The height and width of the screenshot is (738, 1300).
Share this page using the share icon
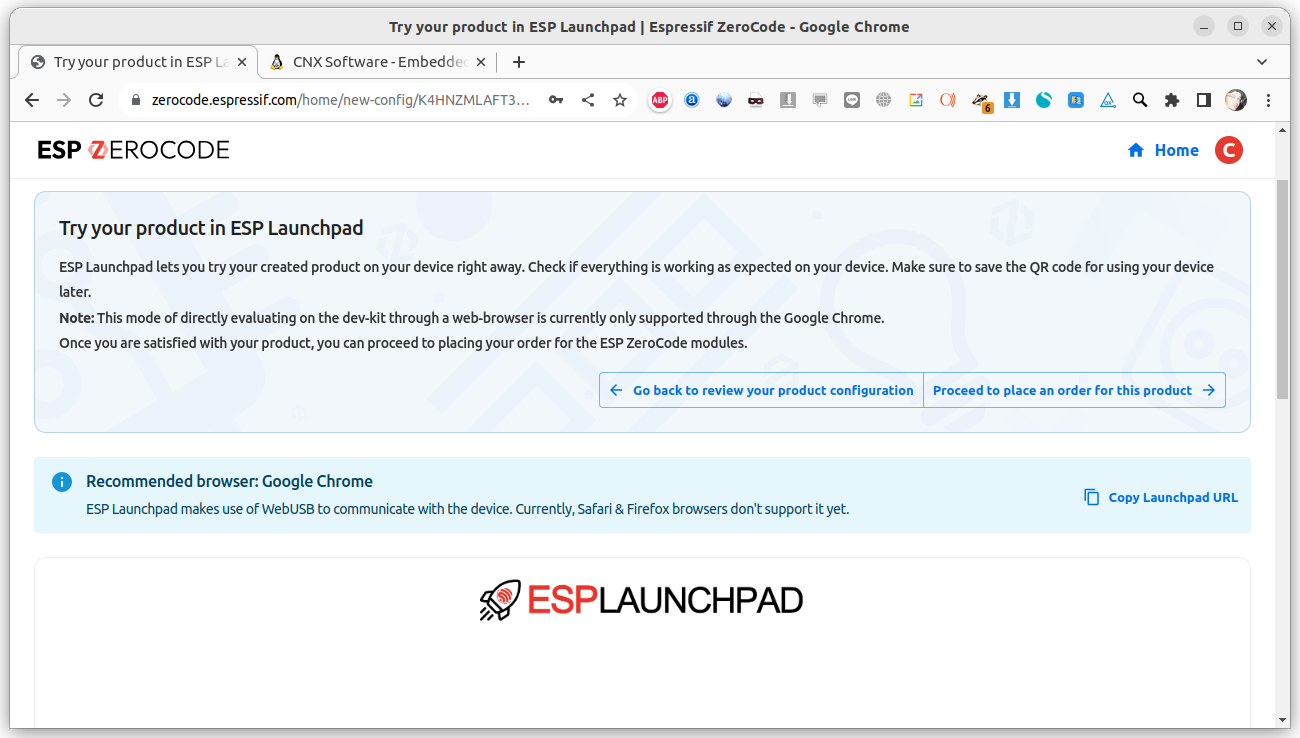[588, 100]
